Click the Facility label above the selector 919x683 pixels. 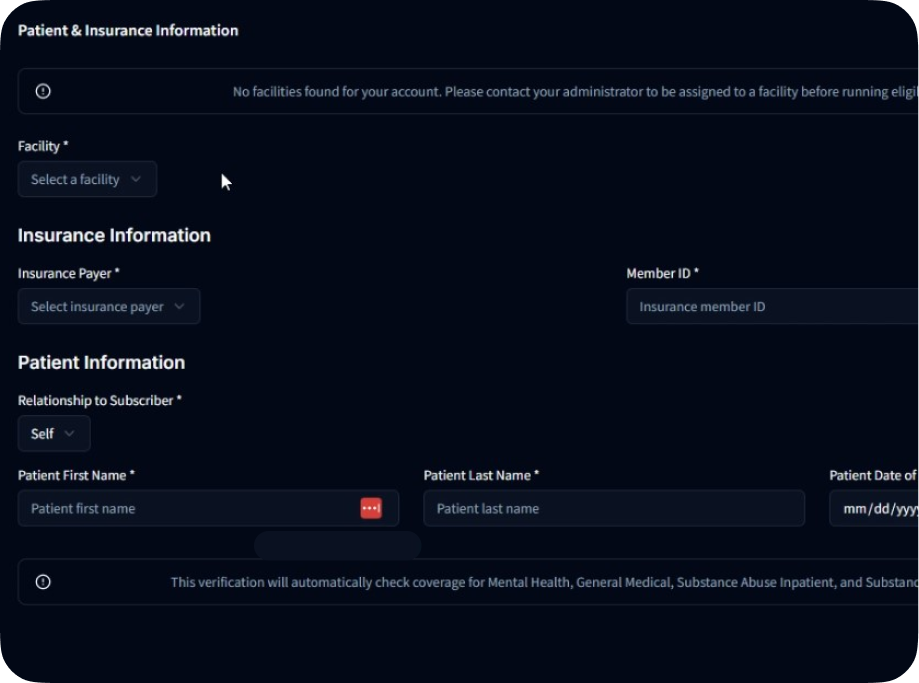[x=42, y=146]
